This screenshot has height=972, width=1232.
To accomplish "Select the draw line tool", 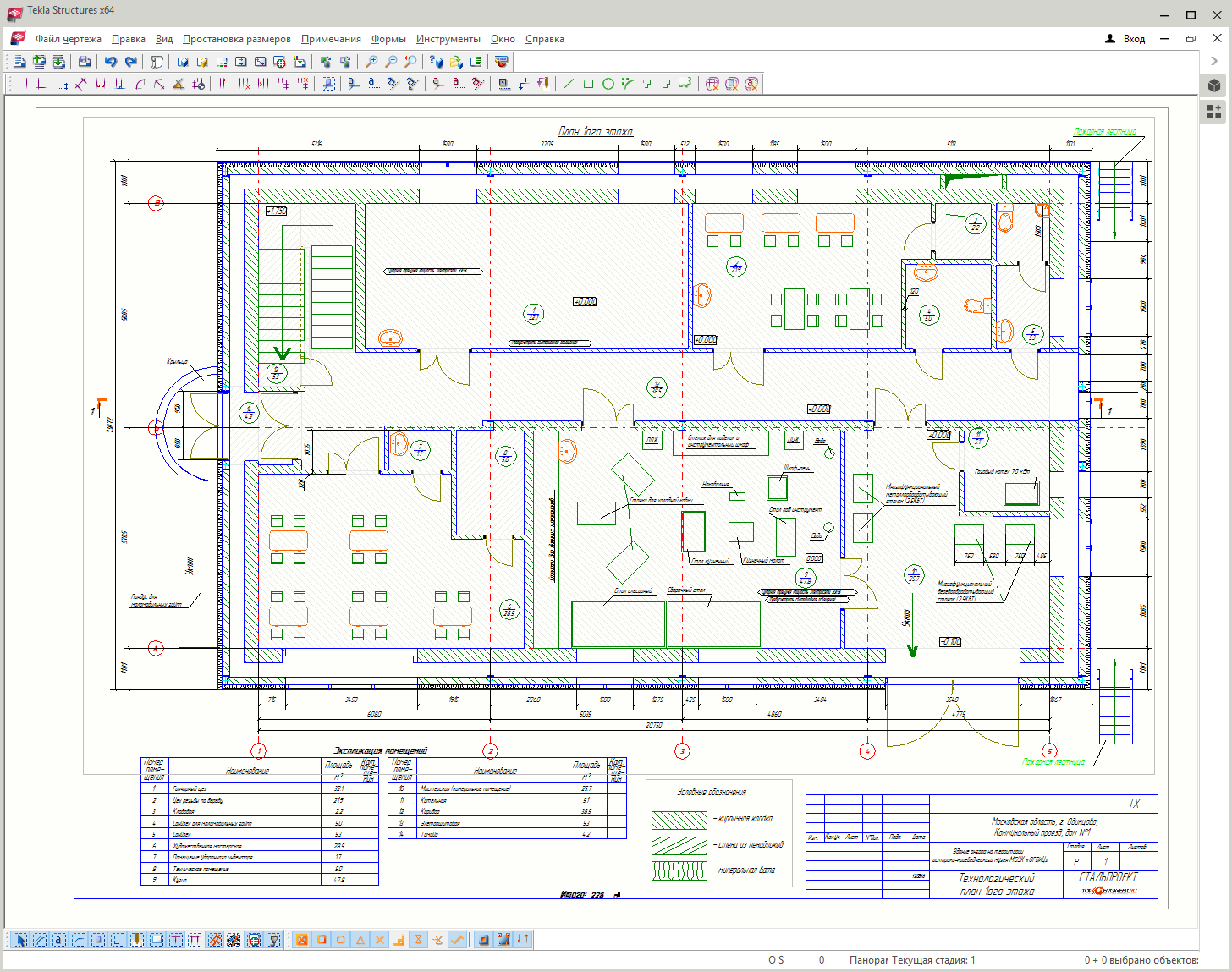I will [569, 84].
